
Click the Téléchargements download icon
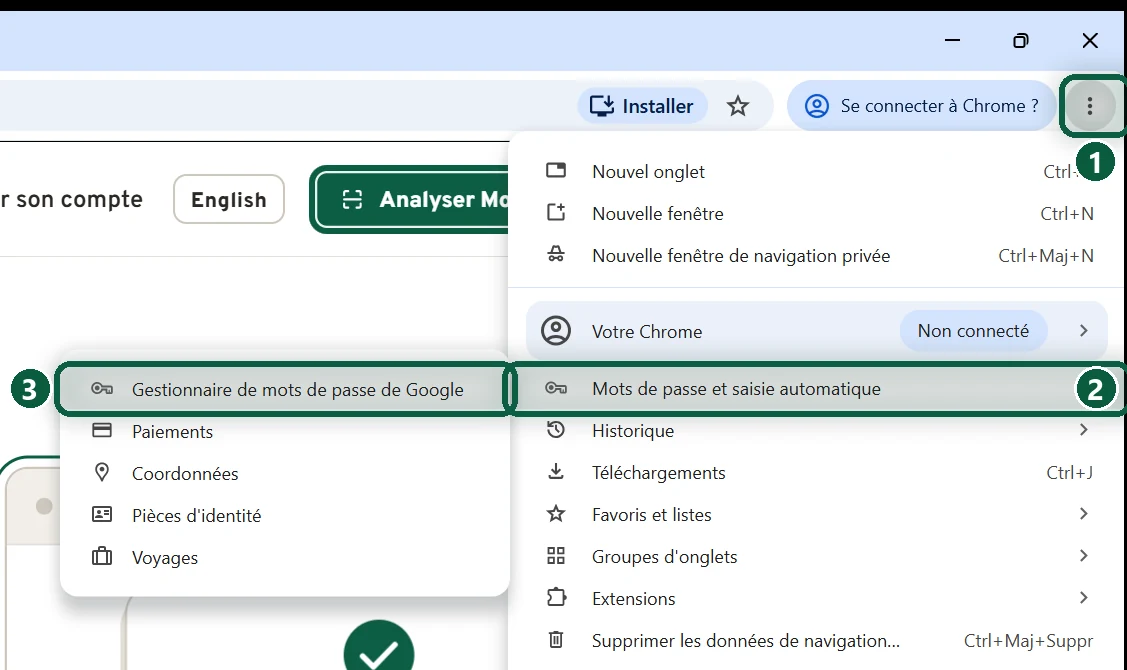click(x=556, y=472)
